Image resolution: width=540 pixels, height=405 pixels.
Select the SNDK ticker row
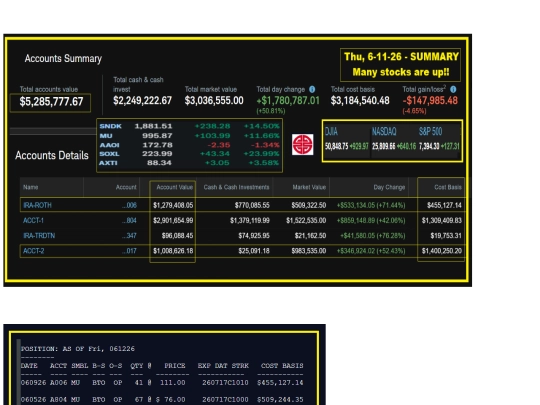click(x=189, y=126)
